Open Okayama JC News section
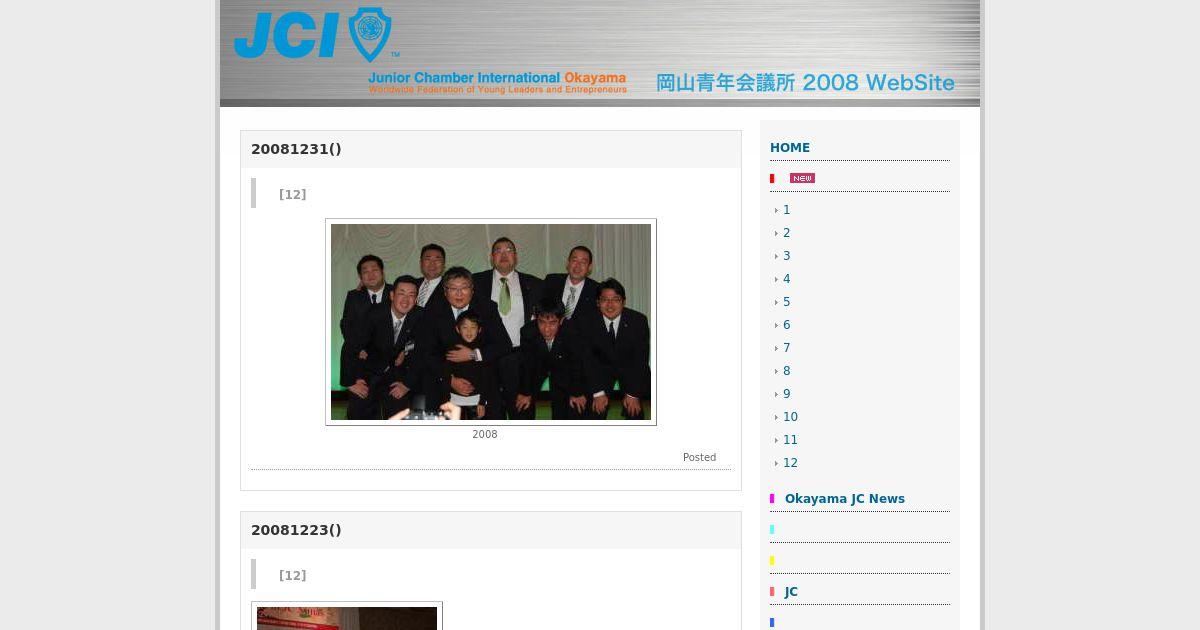This screenshot has height=630, width=1200. click(x=844, y=499)
